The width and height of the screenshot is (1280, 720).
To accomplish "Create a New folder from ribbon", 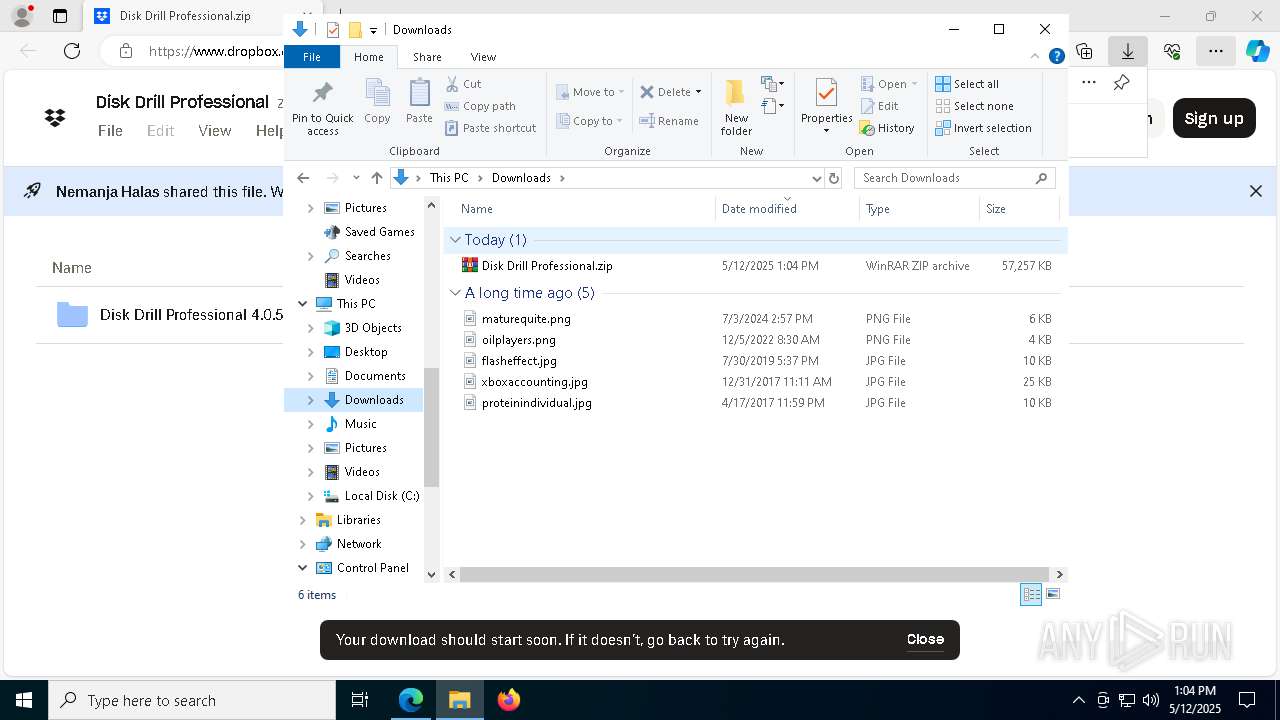I will [x=736, y=107].
